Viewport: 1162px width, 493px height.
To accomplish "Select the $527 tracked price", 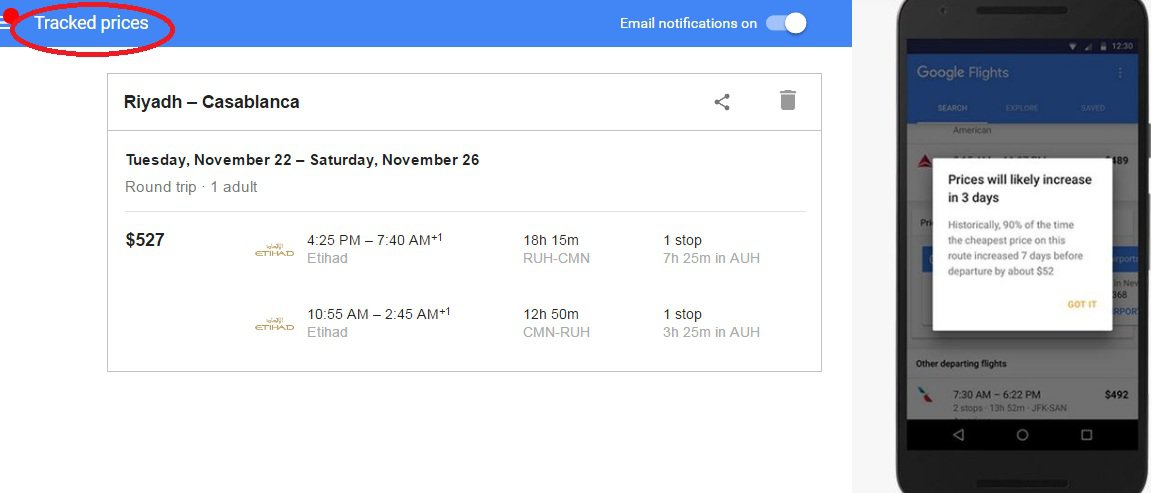I will (x=145, y=240).
